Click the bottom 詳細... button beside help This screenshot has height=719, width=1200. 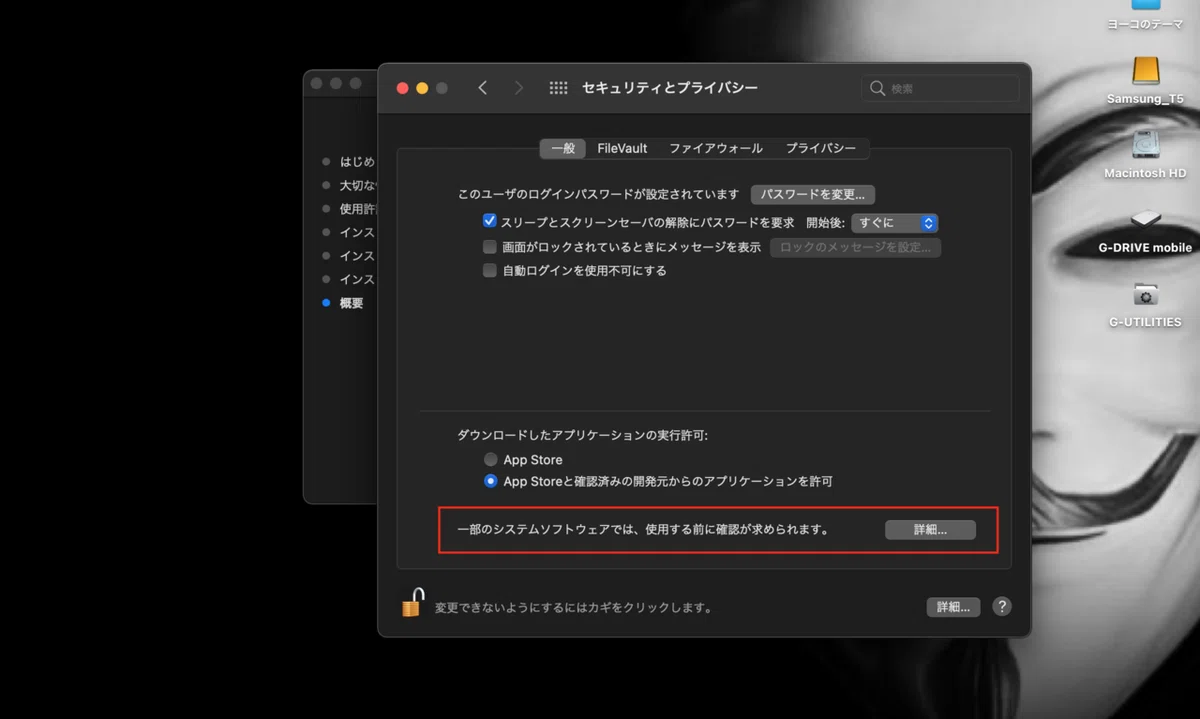coord(953,607)
